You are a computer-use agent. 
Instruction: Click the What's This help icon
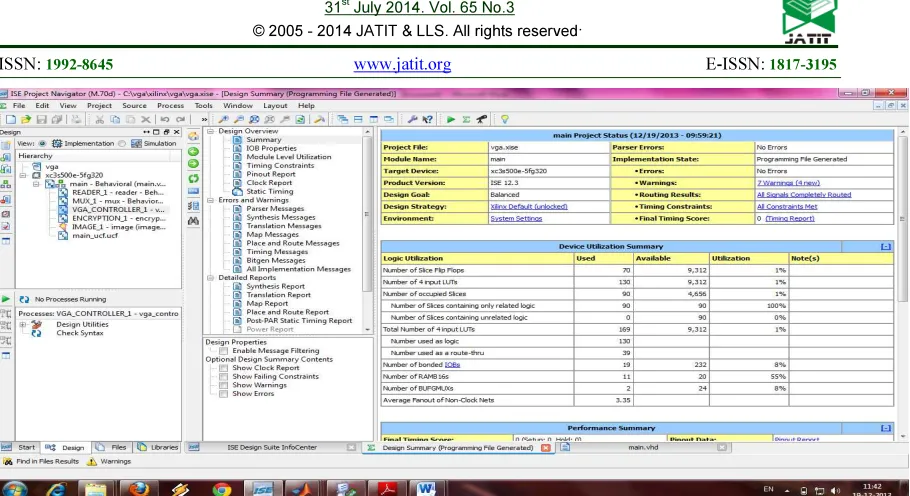click(x=428, y=120)
